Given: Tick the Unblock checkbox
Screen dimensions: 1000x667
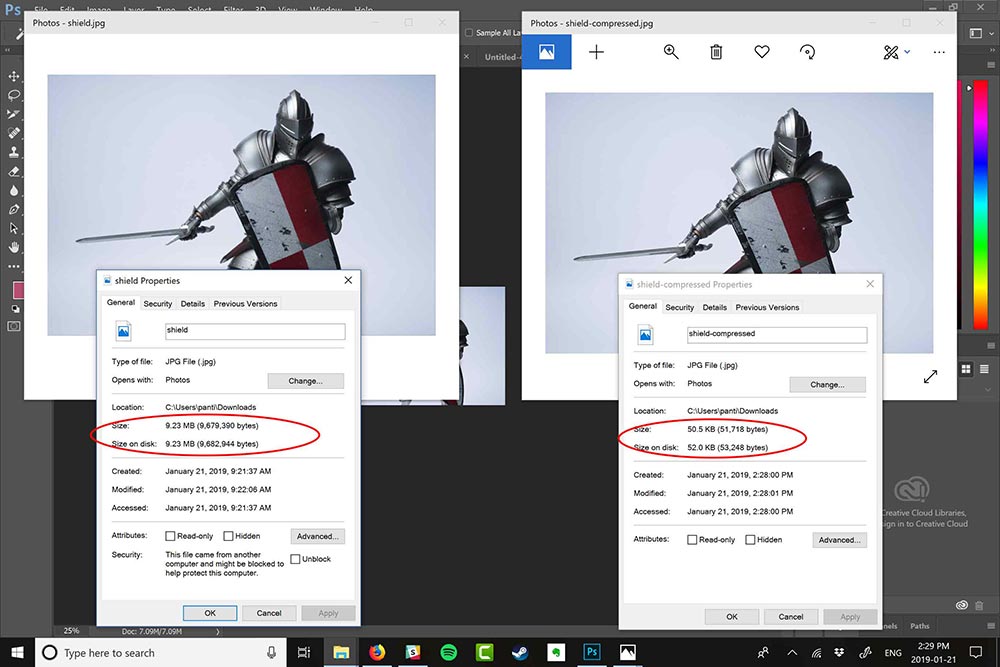Looking at the screenshot, I should pos(295,559).
